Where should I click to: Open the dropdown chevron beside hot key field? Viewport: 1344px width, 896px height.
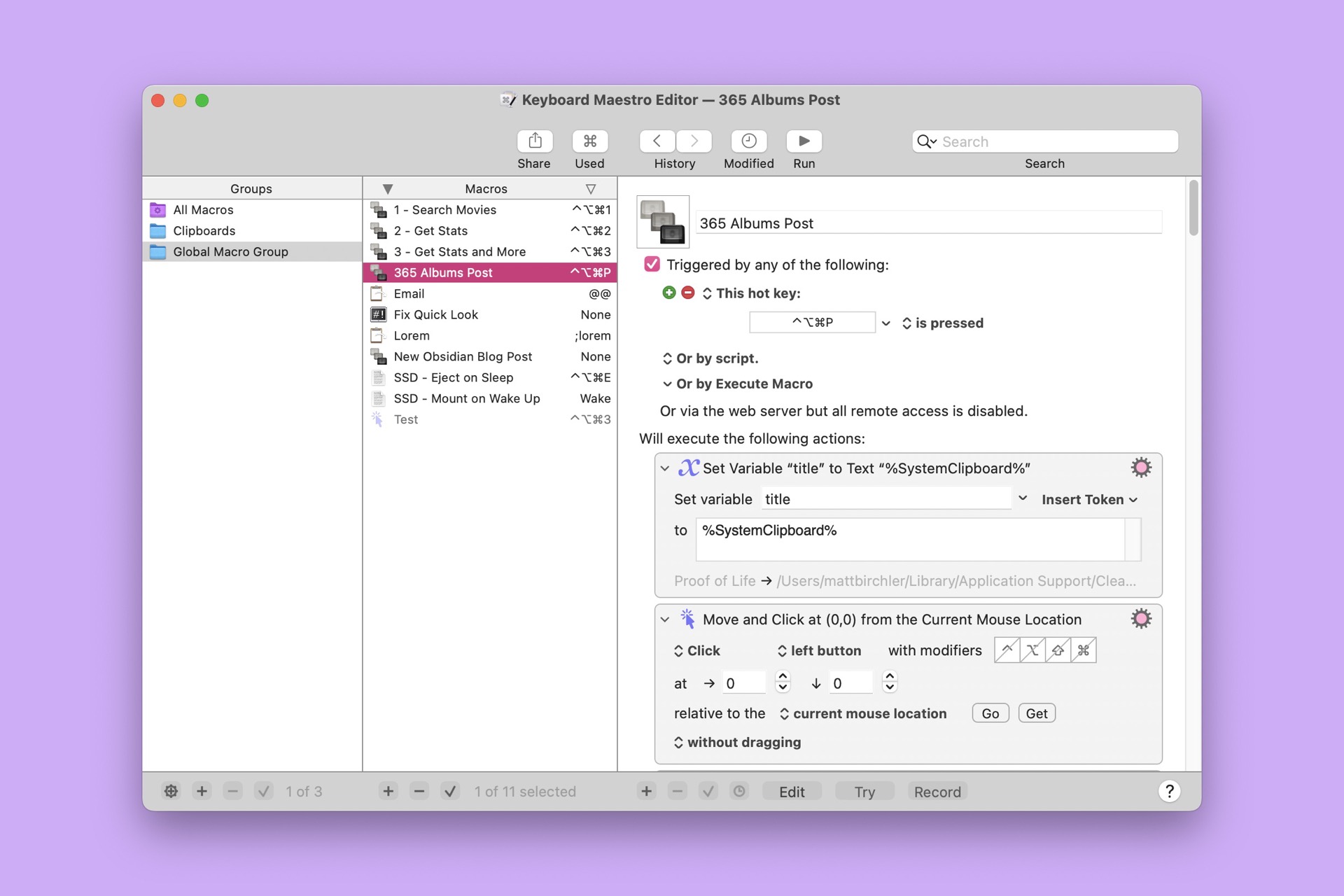tap(886, 323)
